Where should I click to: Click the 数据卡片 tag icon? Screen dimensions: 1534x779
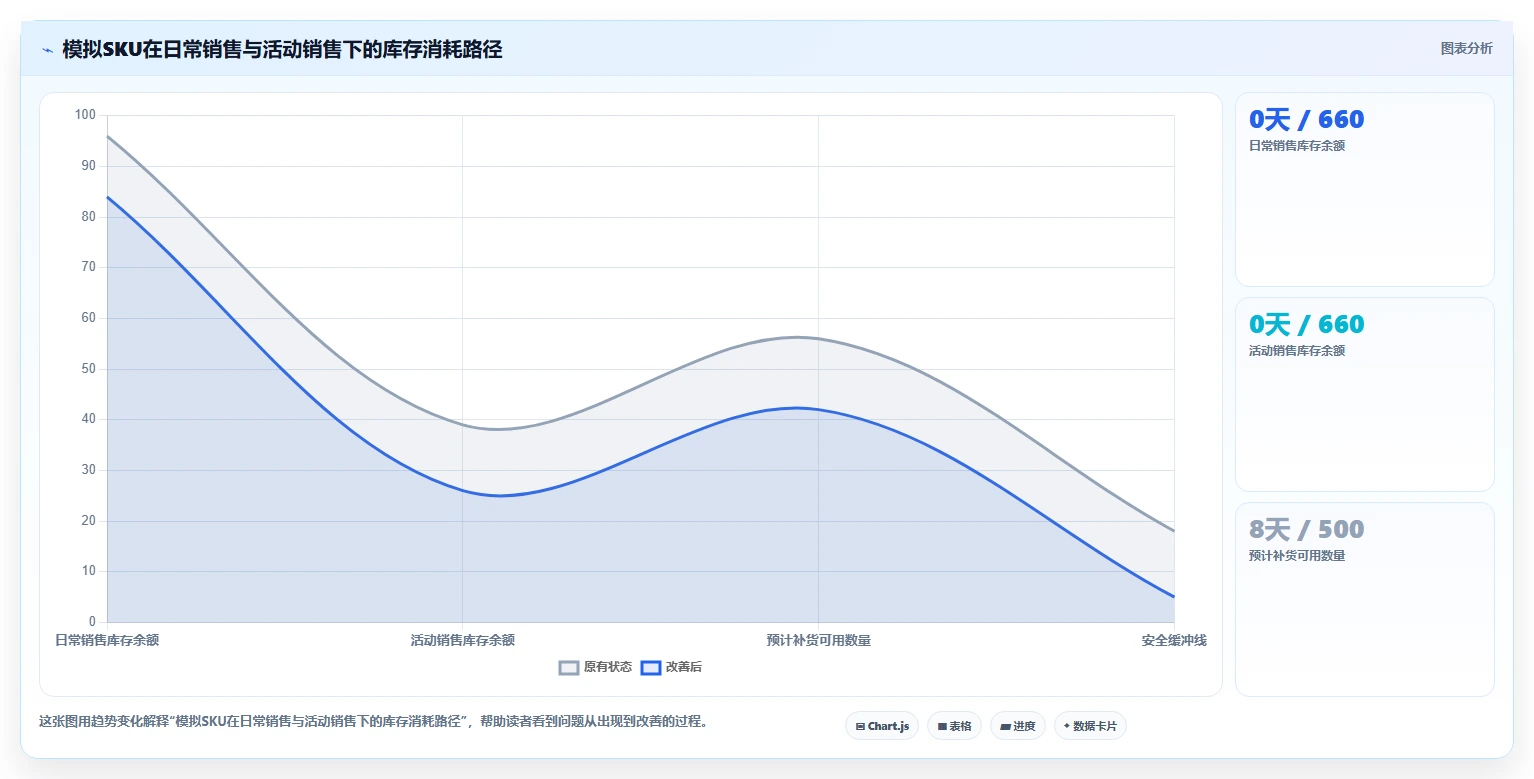coord(1067,726)
